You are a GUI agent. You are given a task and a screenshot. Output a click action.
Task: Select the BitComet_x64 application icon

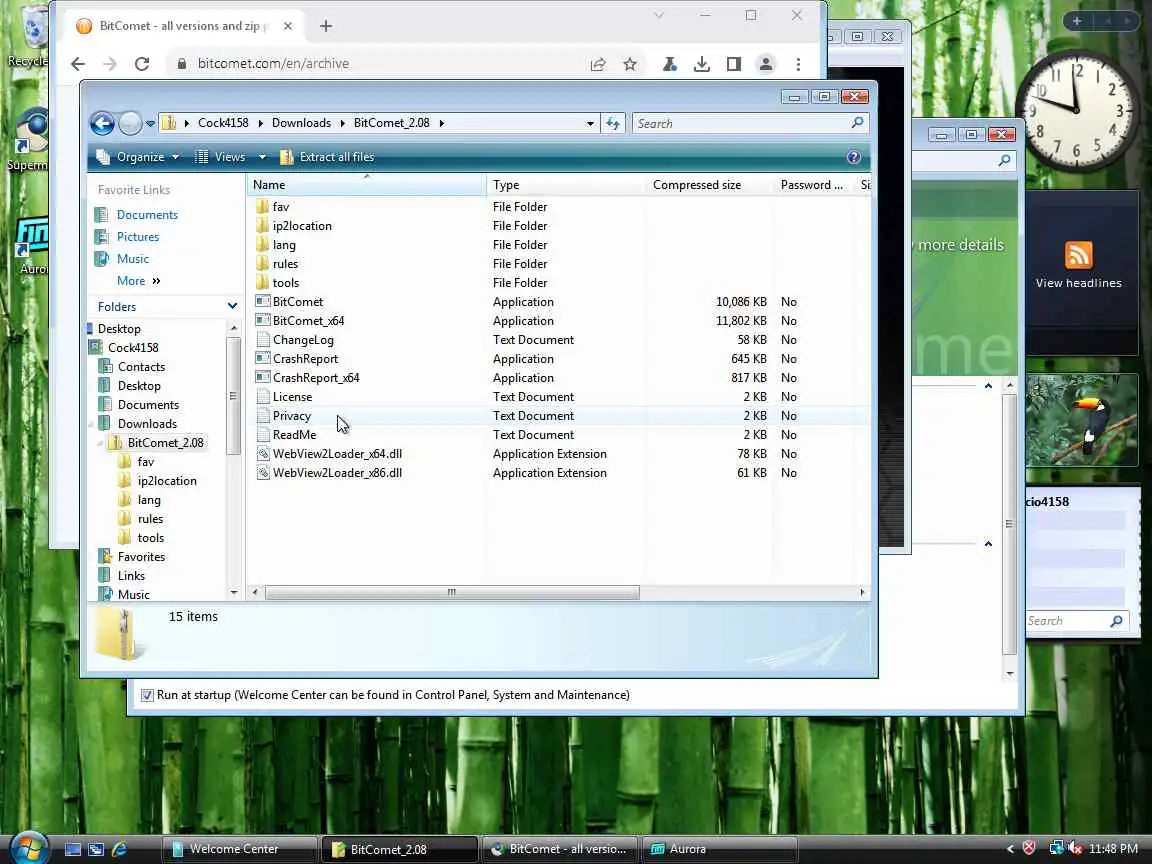pos(262,320)
